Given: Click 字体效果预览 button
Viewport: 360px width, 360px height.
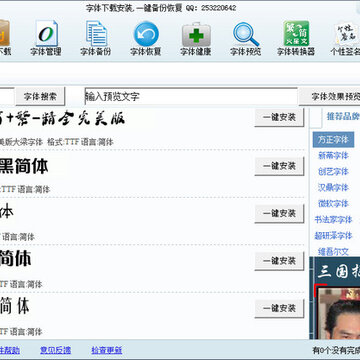Looking at the screenshot, I should (x=330, y=97).
